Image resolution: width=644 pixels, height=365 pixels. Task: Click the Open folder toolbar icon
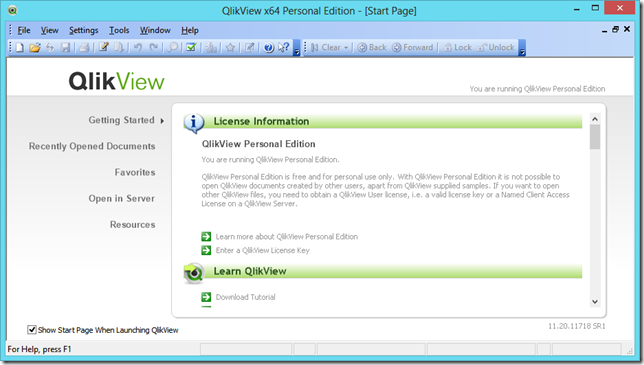coord(35,48)
